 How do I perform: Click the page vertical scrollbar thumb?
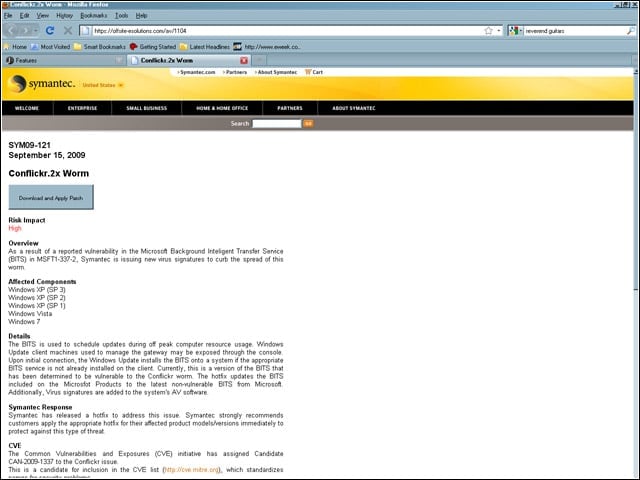636,182
